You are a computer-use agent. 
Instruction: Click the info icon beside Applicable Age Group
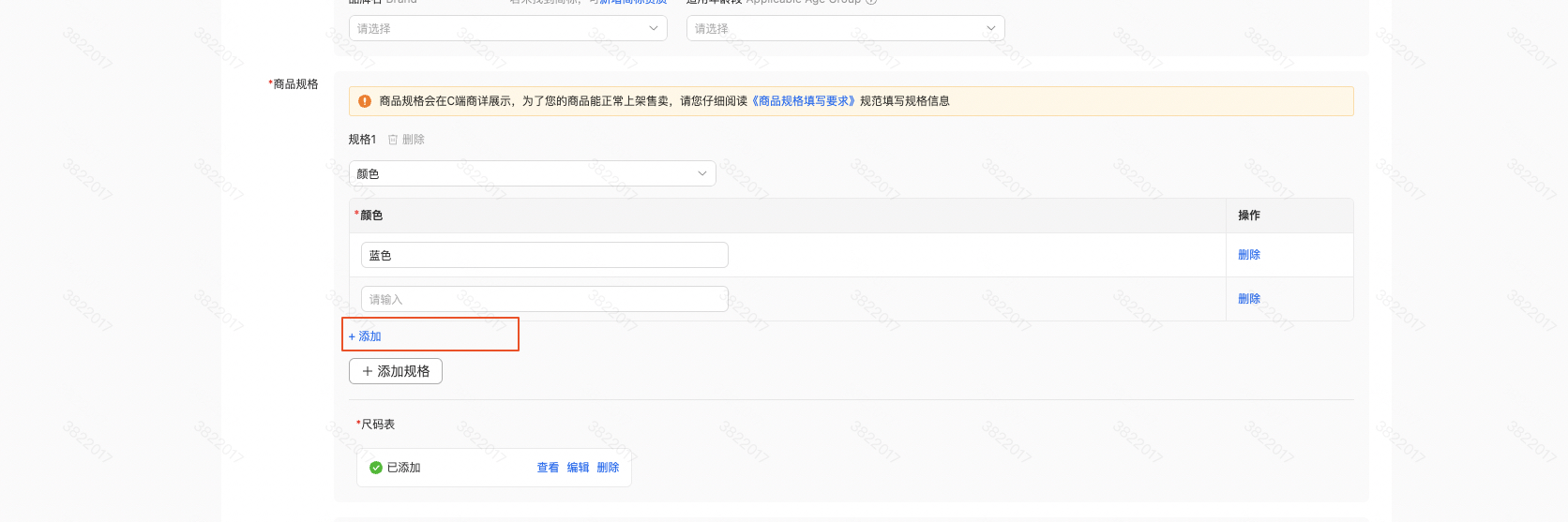(871, 1)
